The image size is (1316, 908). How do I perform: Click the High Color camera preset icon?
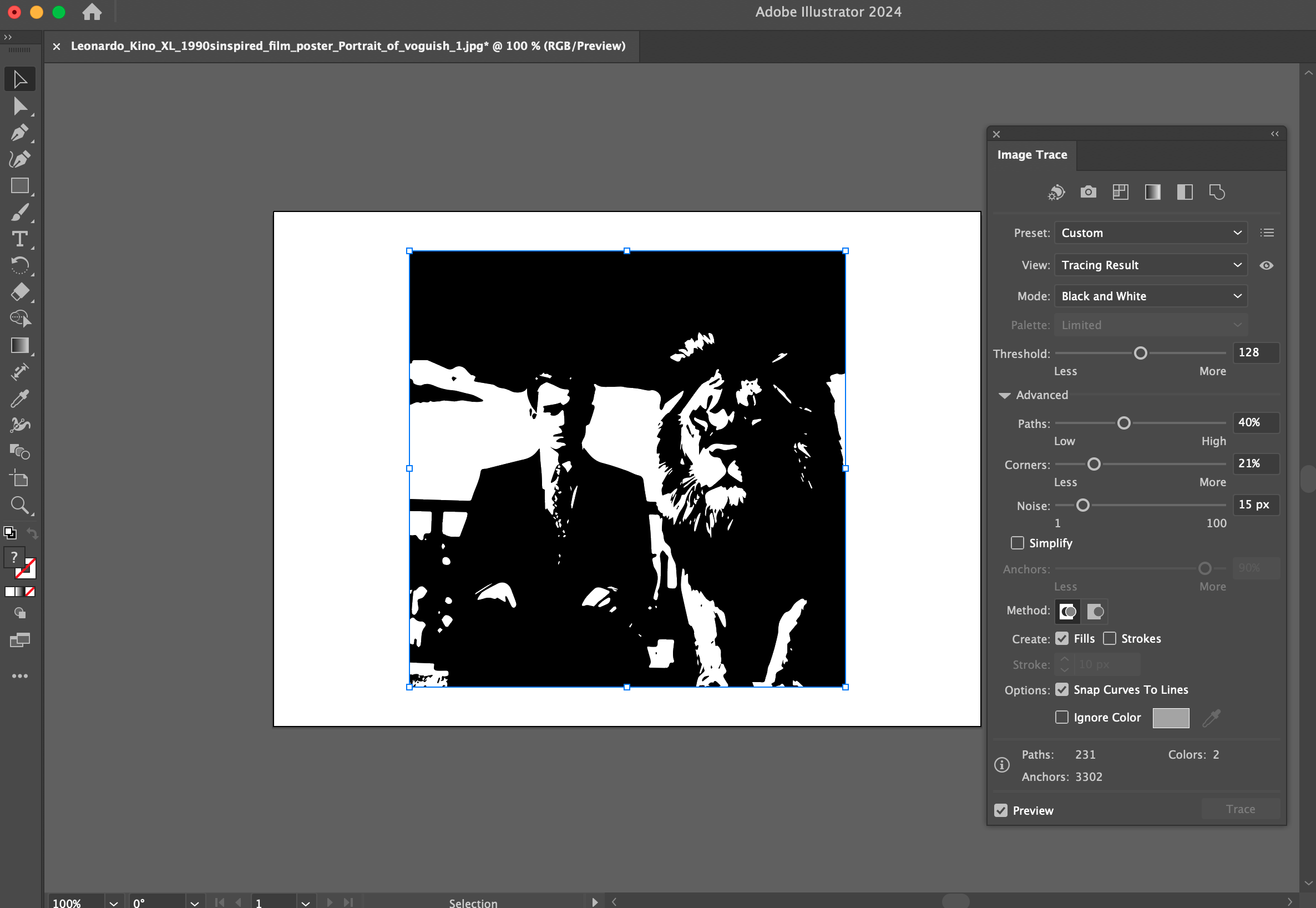pos(1088,192)
